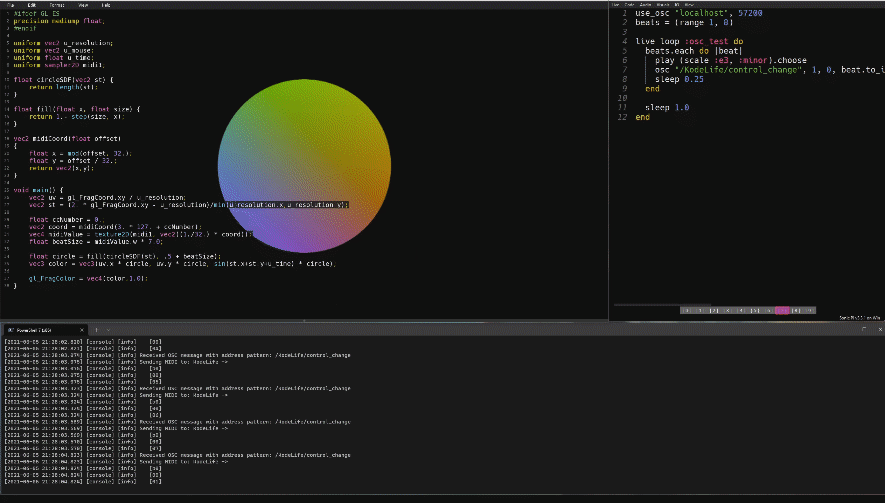Click the 'precision mediump float;' line
The width and height of the screenshot is (885, 503).
(59, 21)
